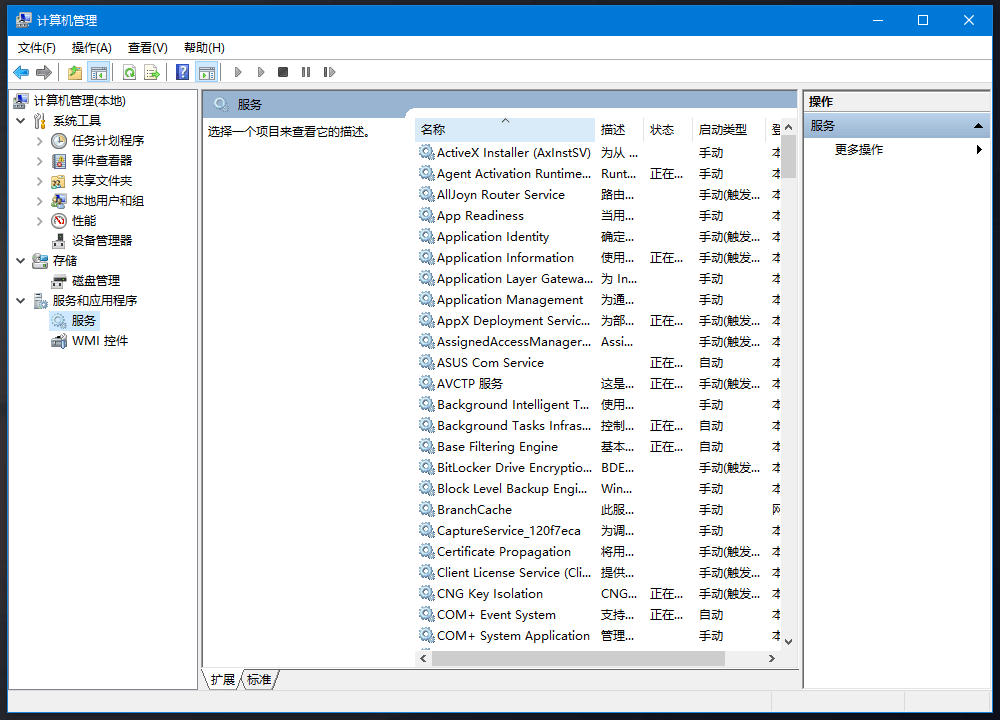Sort services by 启动类型 column header
Screen dimensions: 1000x720
pos(728,129)
